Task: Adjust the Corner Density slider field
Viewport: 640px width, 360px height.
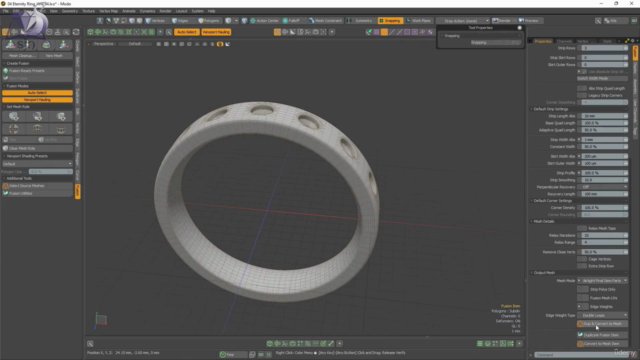Action: (604, 208)
